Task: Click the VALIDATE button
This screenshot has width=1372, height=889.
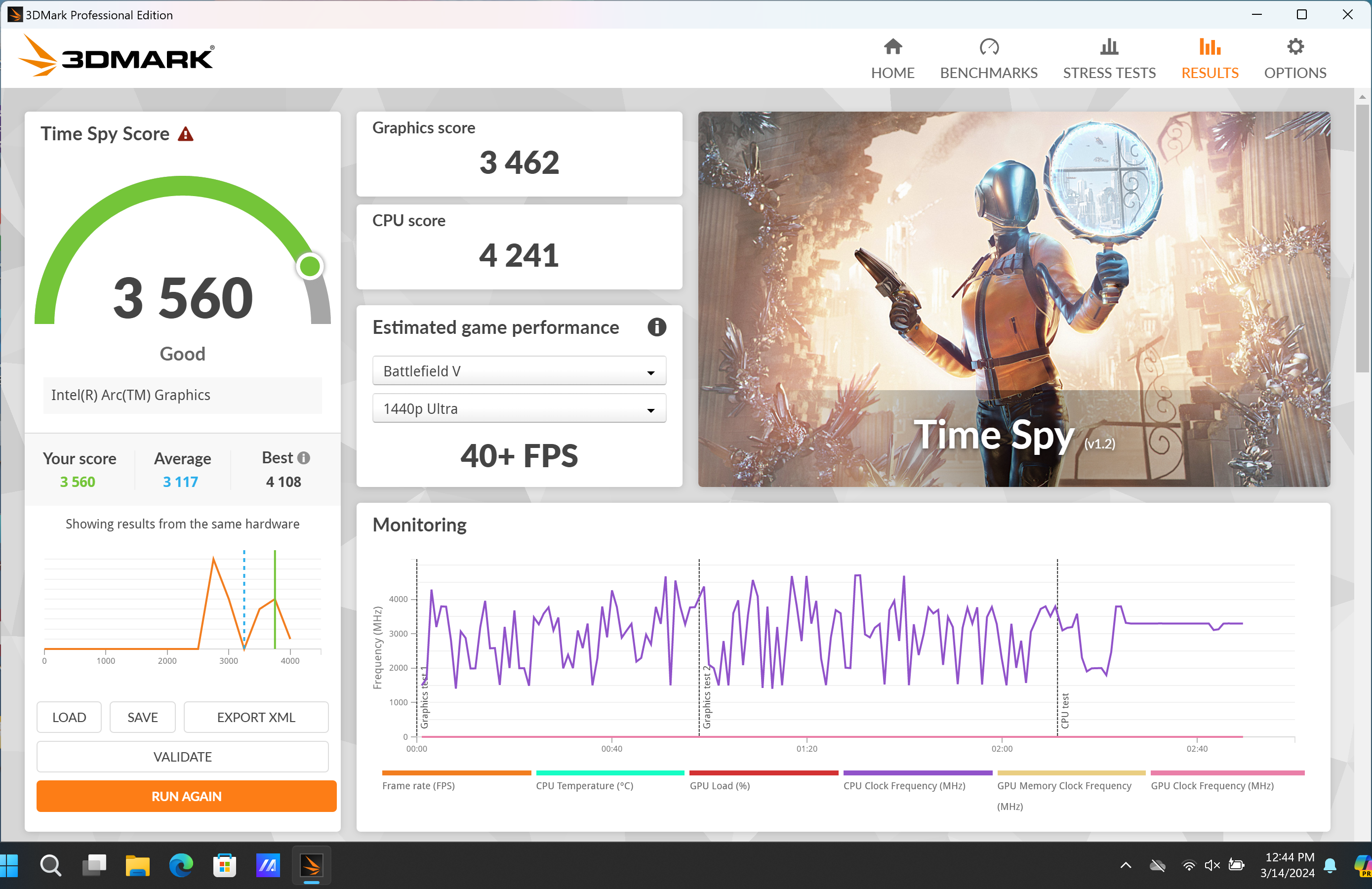Action: point(183,757)
